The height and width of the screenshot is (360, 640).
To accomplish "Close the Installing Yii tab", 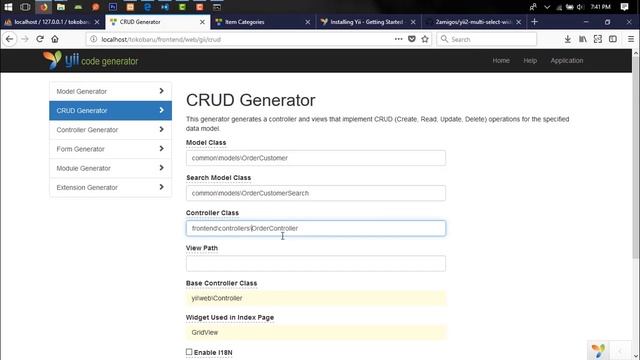I will click(x=413, y=22).
